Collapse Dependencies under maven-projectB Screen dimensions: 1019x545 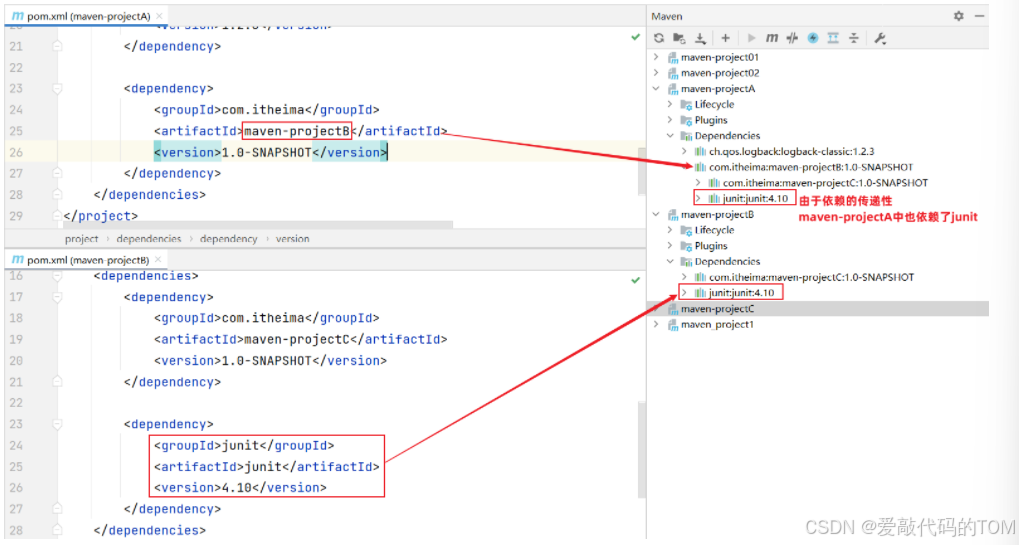point(670,261)
